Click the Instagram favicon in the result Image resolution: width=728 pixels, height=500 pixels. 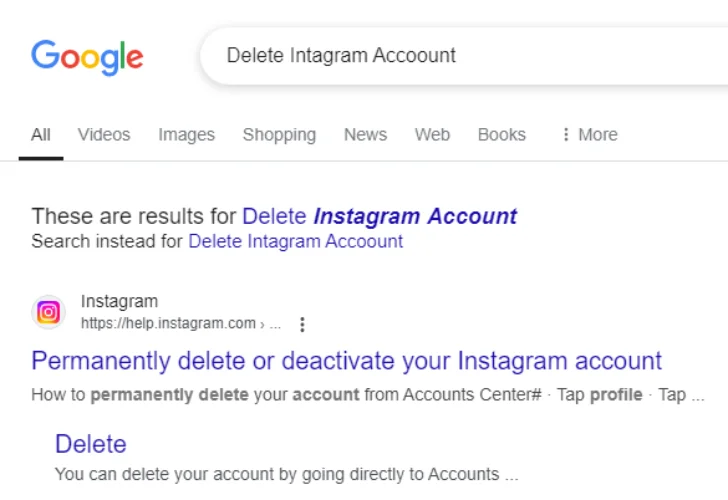[x=48, y=312]
